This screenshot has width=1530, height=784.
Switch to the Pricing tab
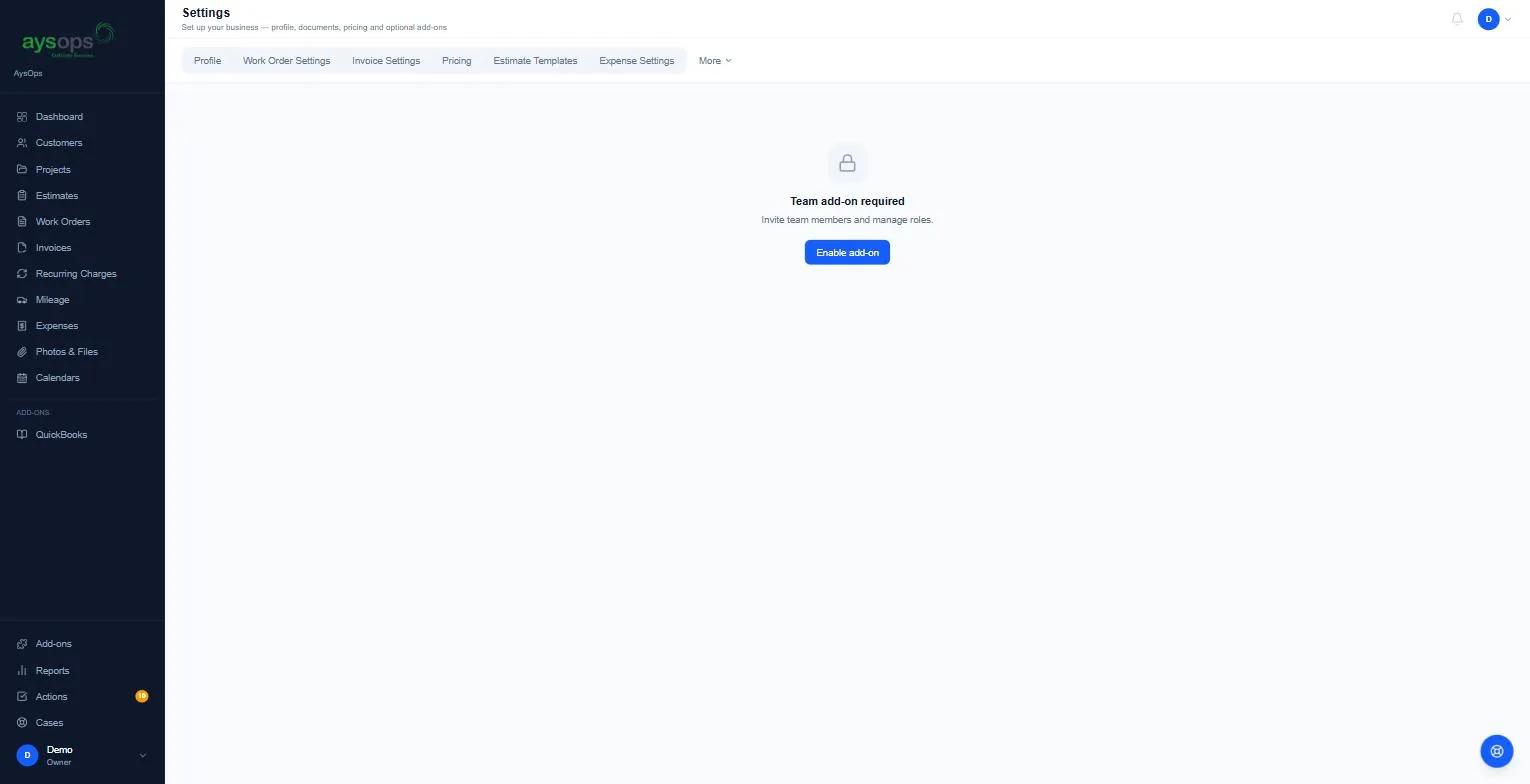(x=456, y=61)
